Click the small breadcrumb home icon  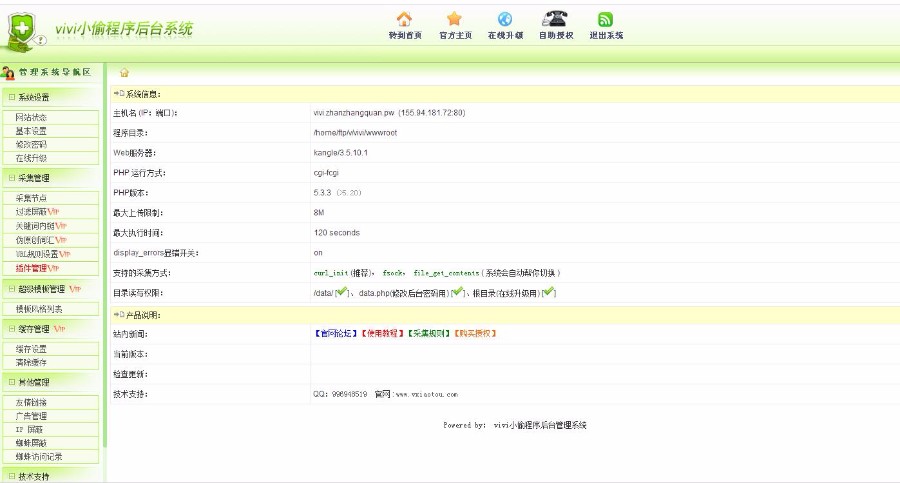point(124,72)
